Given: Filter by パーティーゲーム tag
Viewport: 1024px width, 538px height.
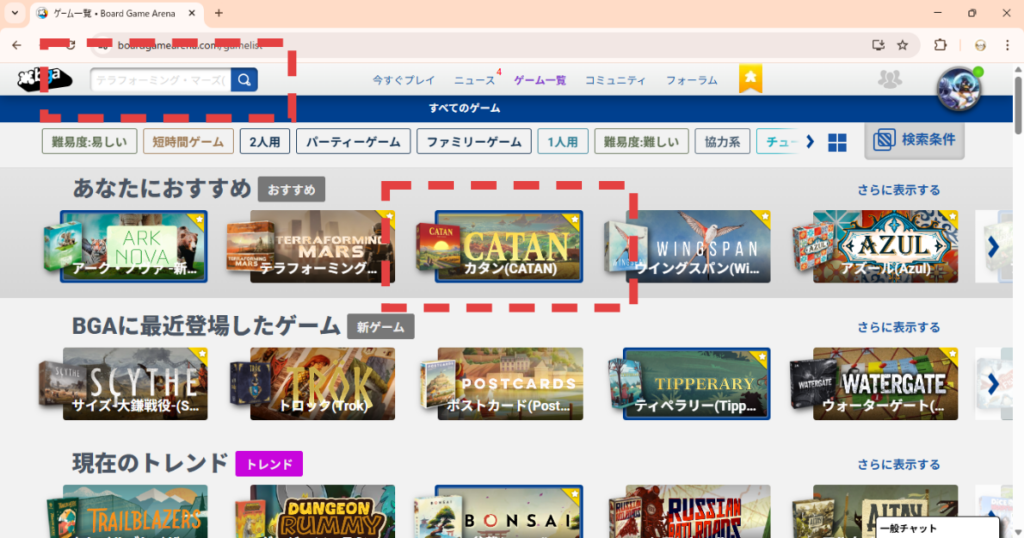Looking at the screenshot, I should coord(353,142).
